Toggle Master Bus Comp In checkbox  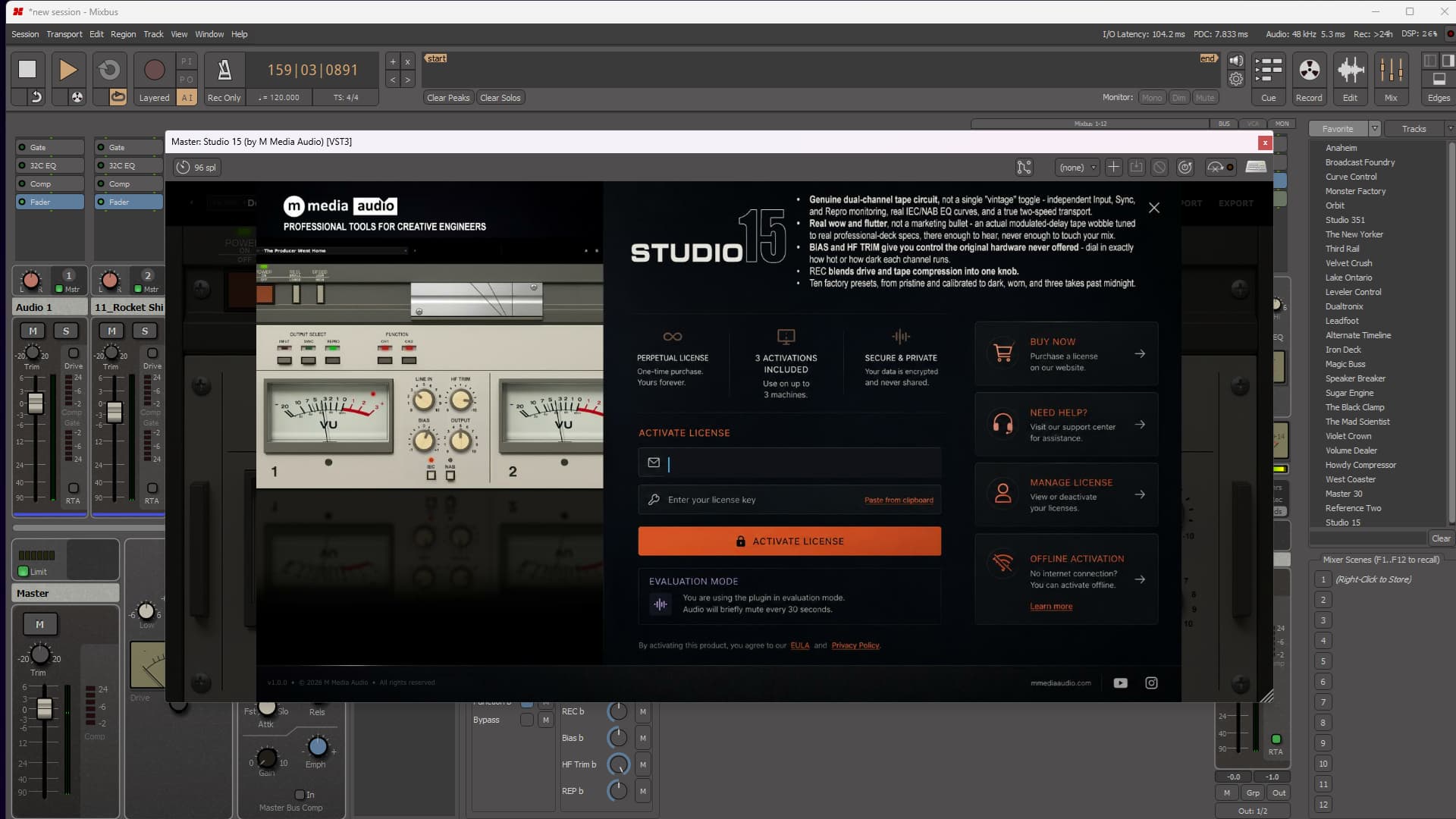coord(300,795)
